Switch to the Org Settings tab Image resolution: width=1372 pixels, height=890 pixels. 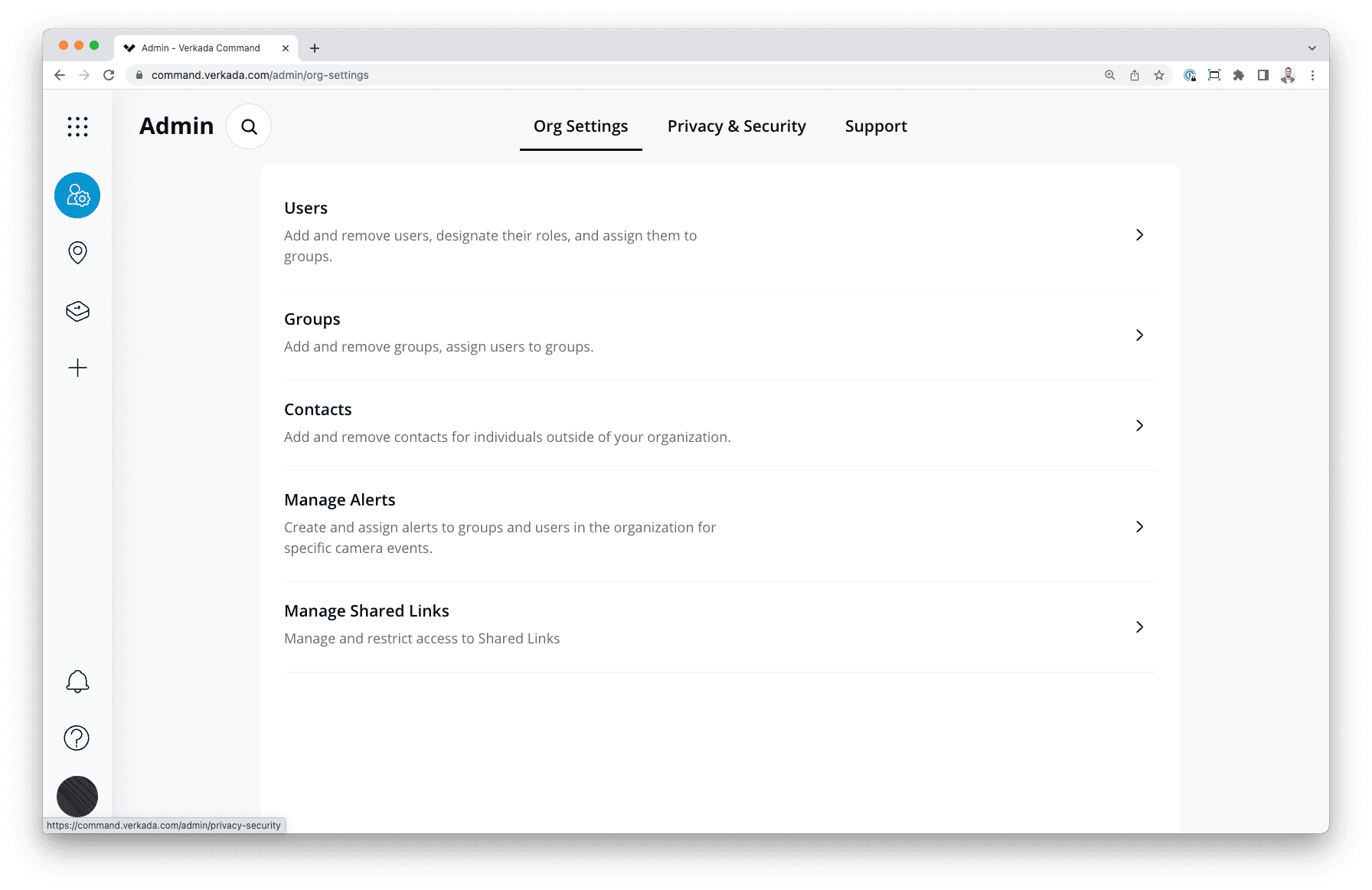[580, 126]
